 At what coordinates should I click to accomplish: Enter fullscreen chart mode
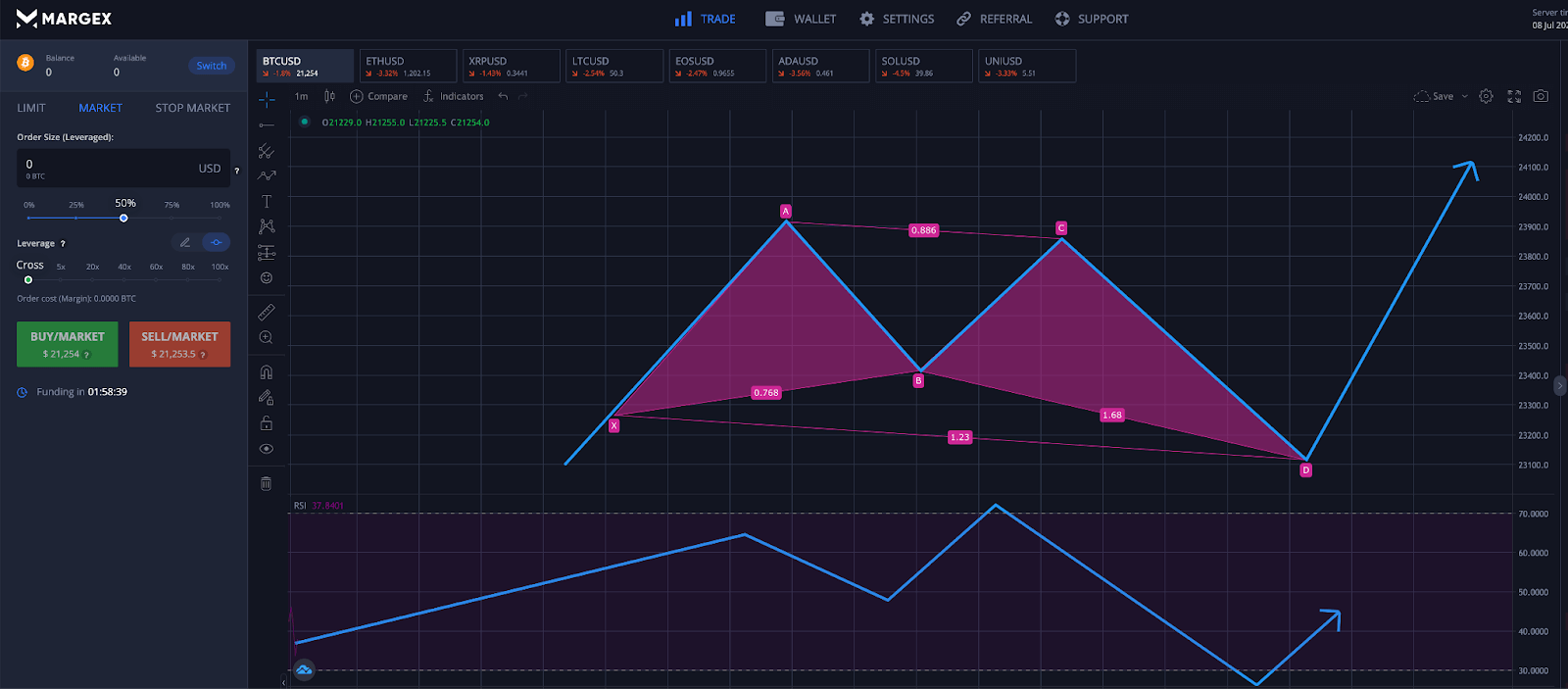click(x=1514, y=96)
